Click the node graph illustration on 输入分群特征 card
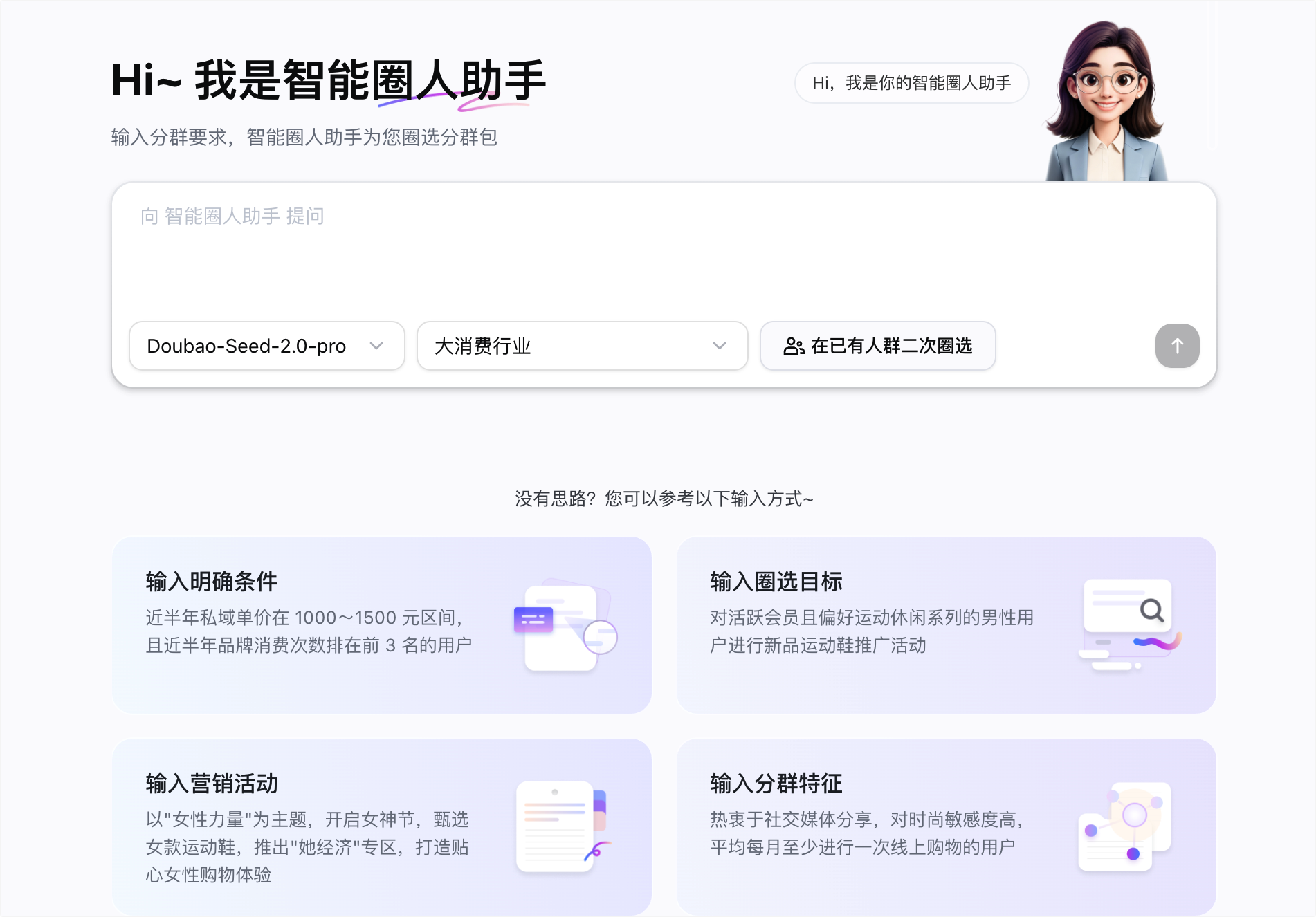The width and height of the screenshot is (1316, 917). (1124, 827)
